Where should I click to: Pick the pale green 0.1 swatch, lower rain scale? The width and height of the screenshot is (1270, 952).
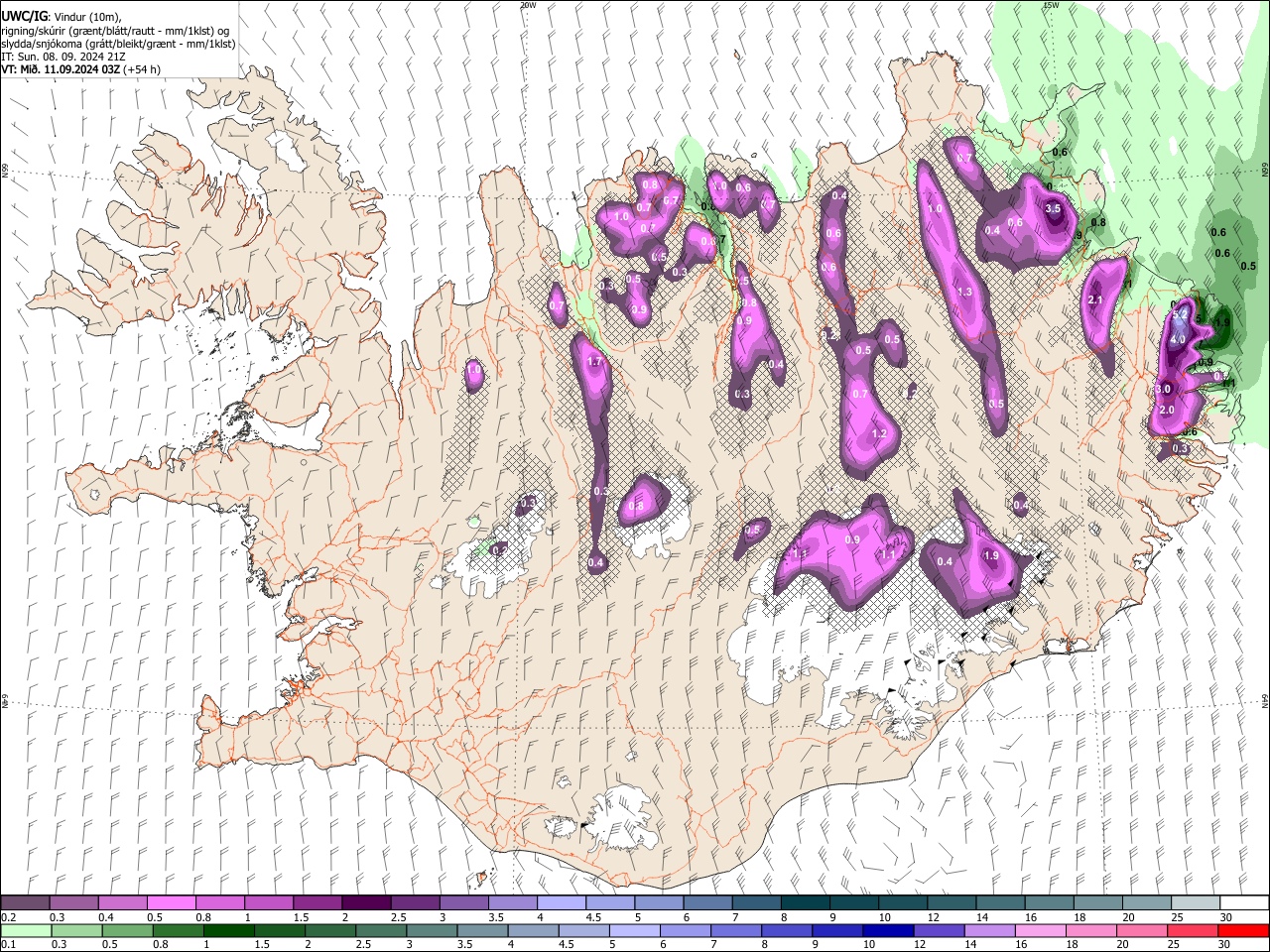coord(26,930)
